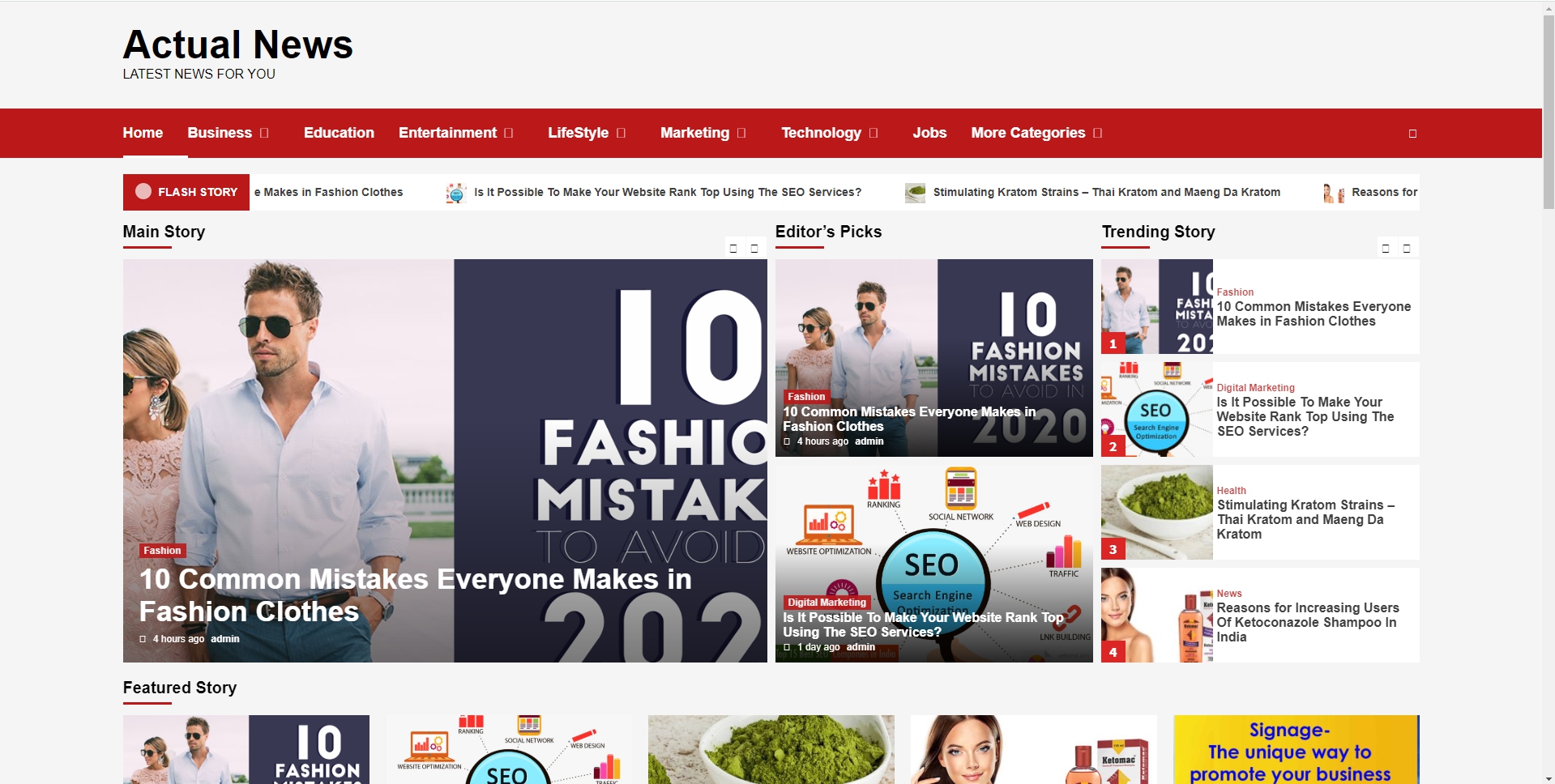Image resolution: width=1555 pixels, height=784 pixels.
Task: Open the More Categories dropdown
Action: coord(1097,134)
